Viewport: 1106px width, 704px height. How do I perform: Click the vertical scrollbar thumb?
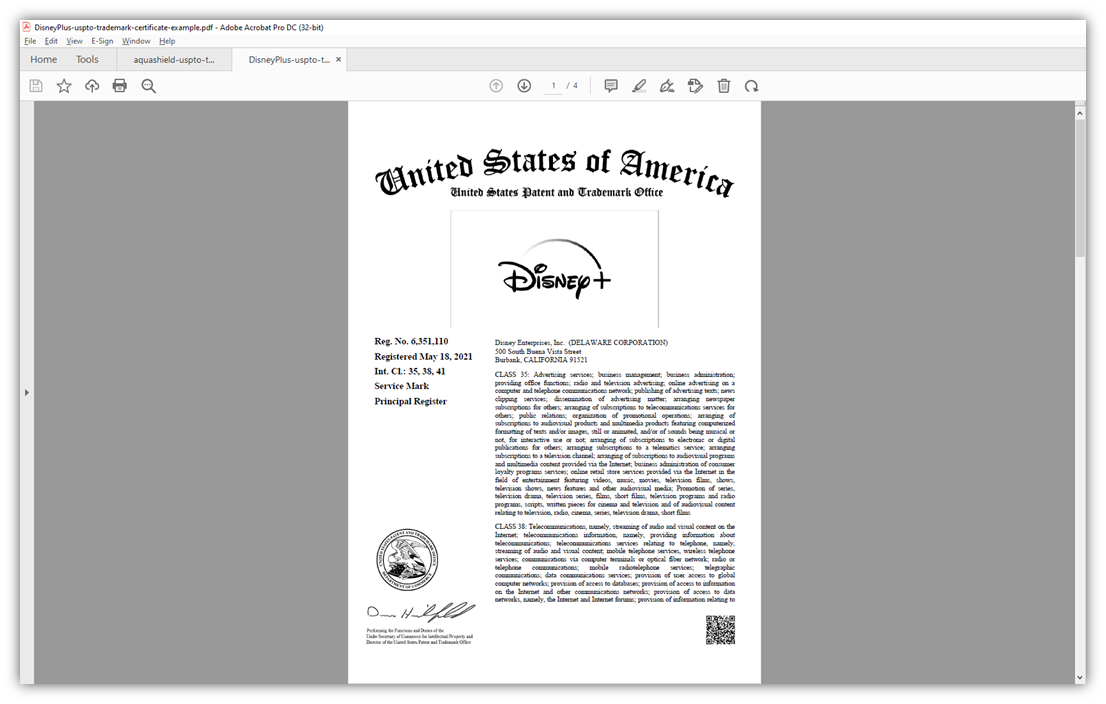[1080, 188]
